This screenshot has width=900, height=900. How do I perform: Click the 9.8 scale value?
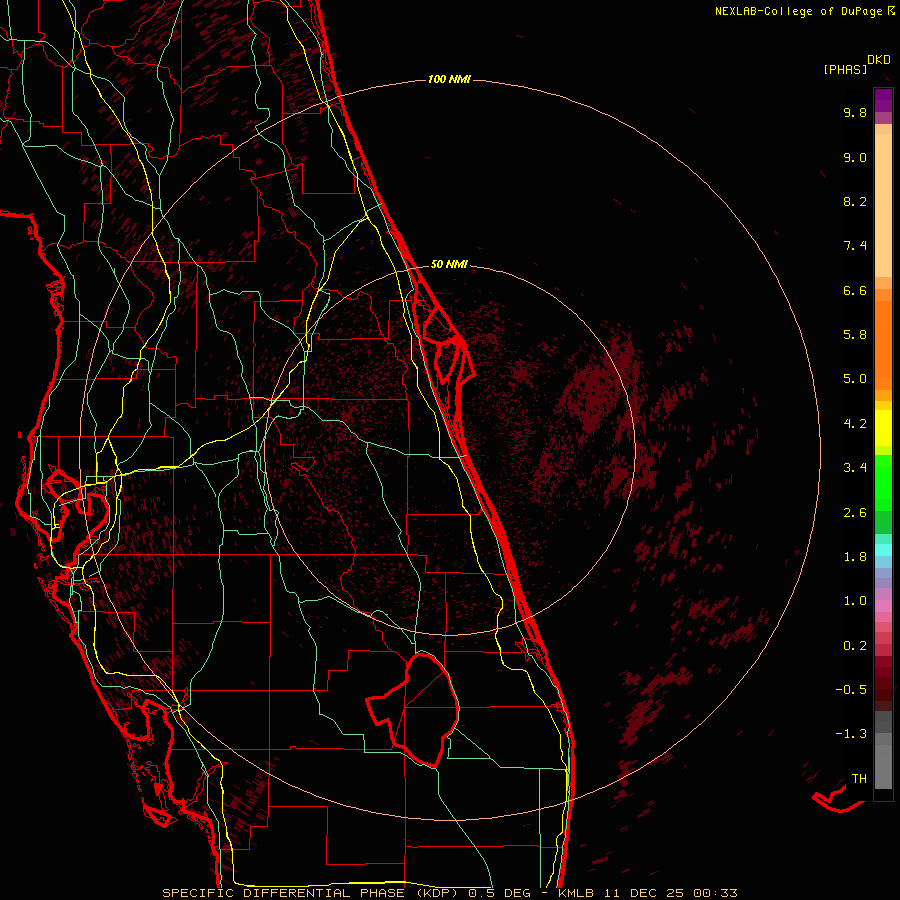point(855,112)
